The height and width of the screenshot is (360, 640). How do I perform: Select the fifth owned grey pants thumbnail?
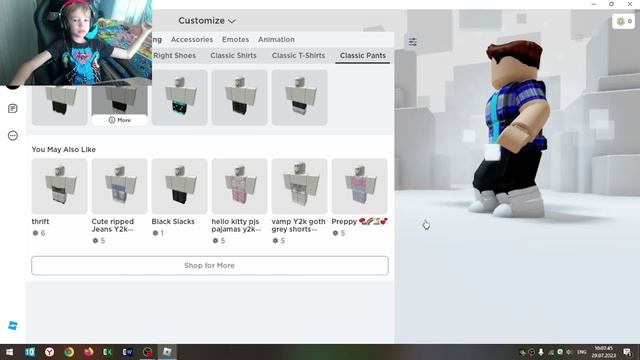tap(300, 97)
